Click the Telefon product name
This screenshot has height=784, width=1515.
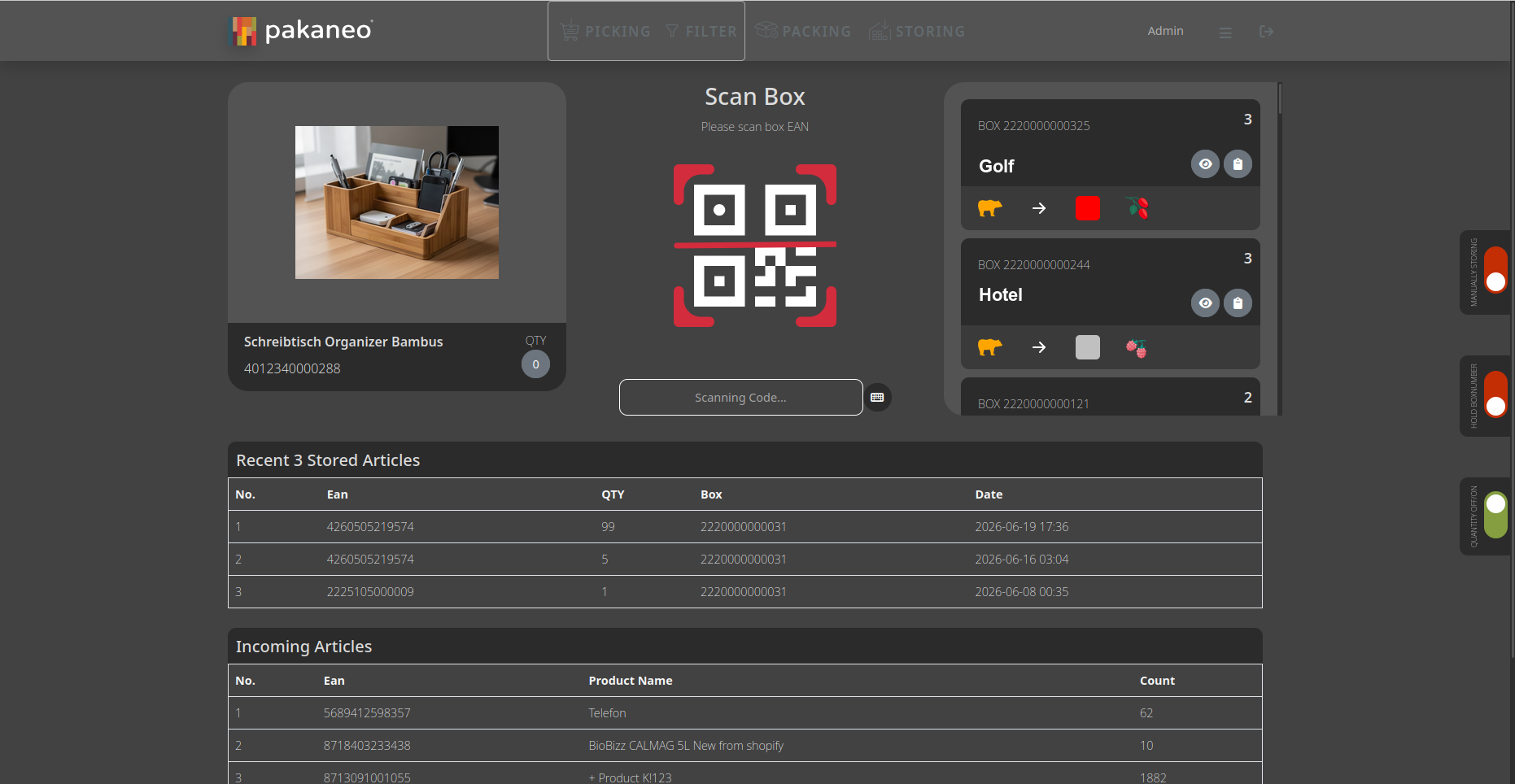[607, 713]
